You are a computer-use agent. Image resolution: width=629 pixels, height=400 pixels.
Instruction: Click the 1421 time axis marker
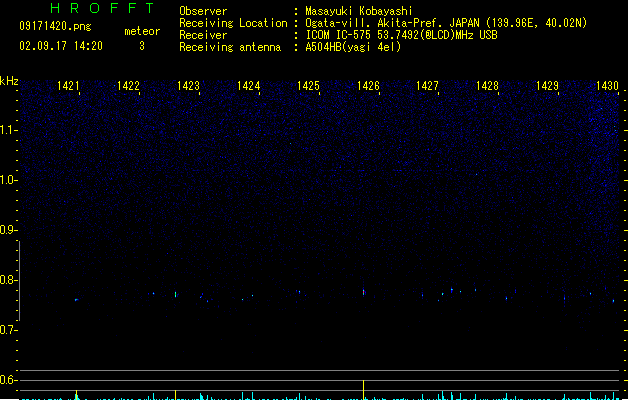68,86
